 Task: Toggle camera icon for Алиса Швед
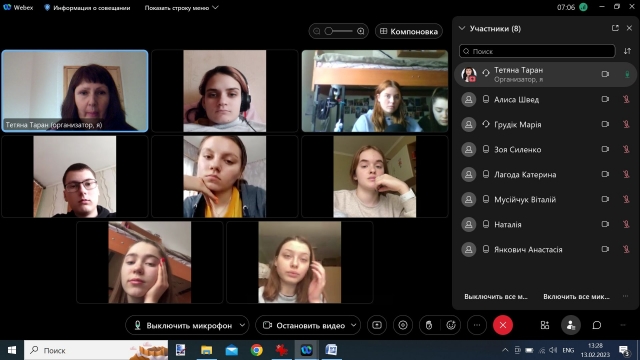605,99
